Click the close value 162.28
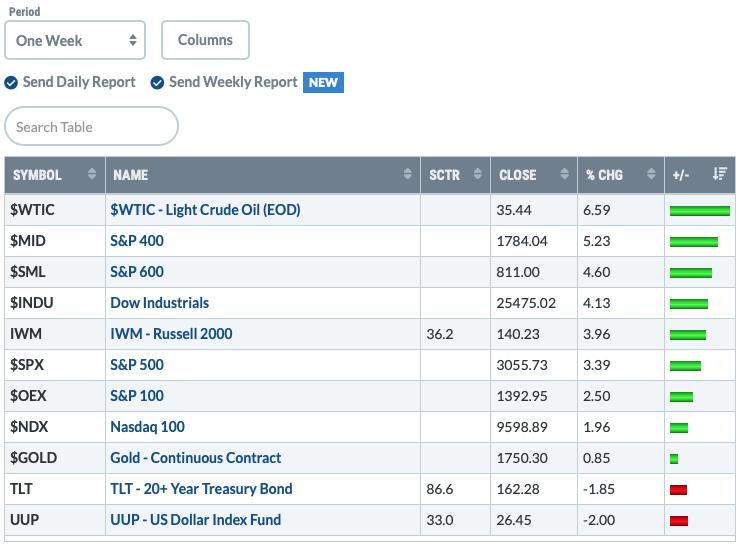Viewport: 742px width, 547px height. [518, 489]
